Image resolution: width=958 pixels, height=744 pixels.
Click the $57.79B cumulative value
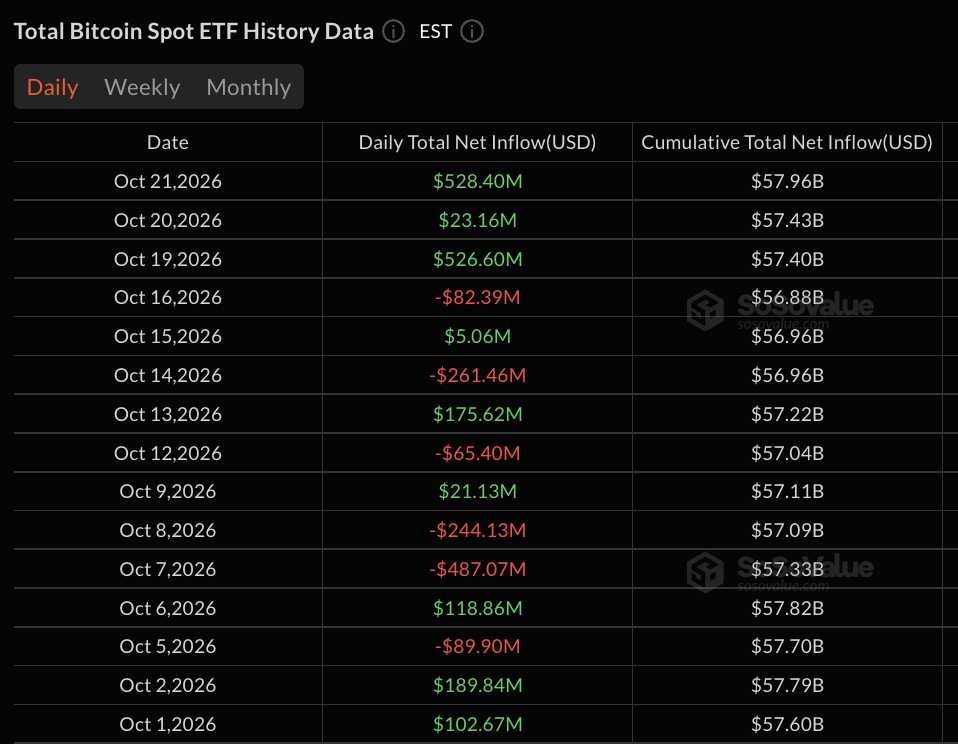pyautogui.click(x=788, y=685)
